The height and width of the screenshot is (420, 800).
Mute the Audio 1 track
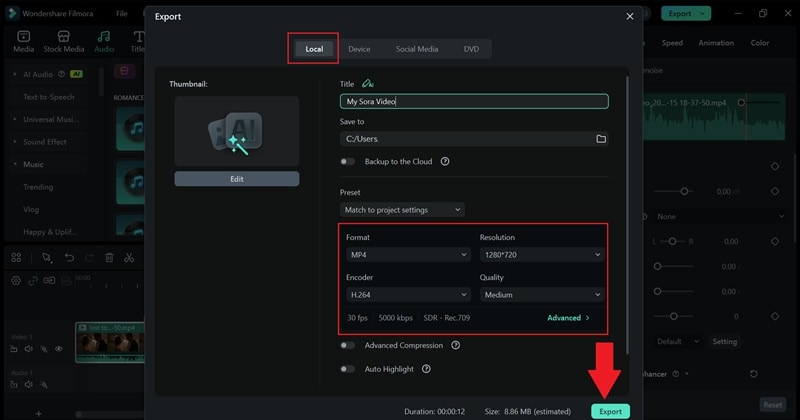coord(29,384)
